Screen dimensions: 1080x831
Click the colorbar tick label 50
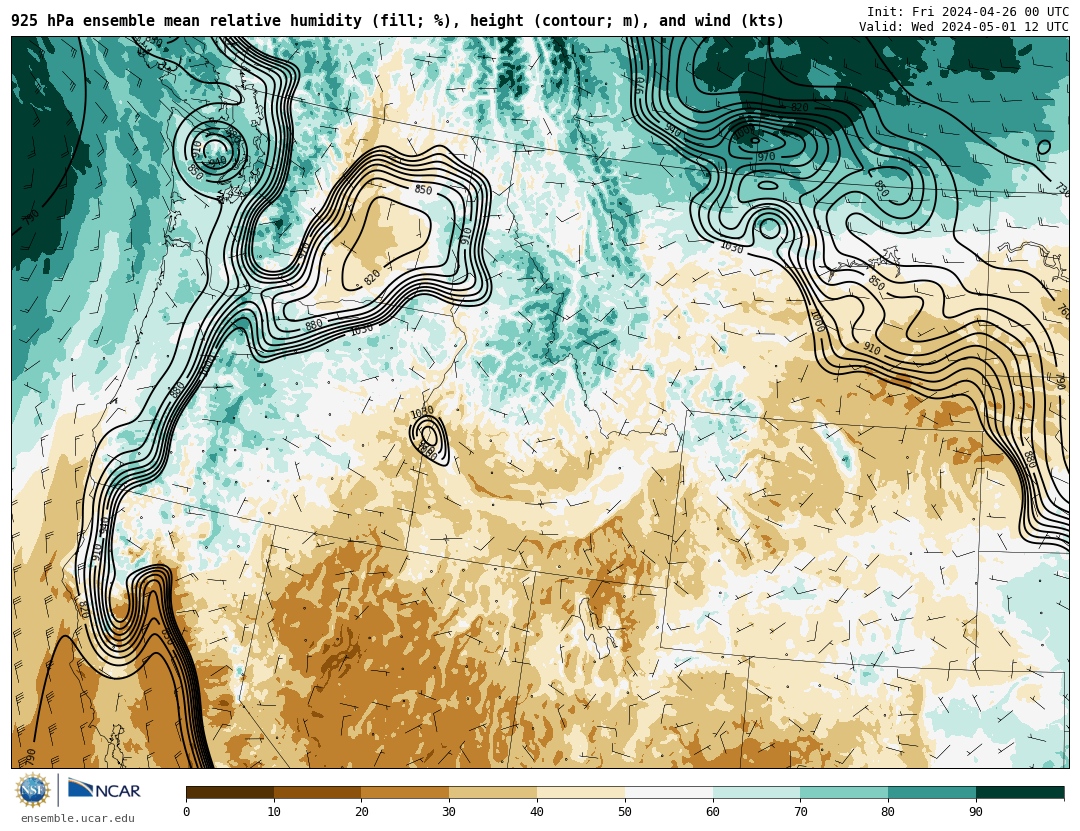[625, 812]
